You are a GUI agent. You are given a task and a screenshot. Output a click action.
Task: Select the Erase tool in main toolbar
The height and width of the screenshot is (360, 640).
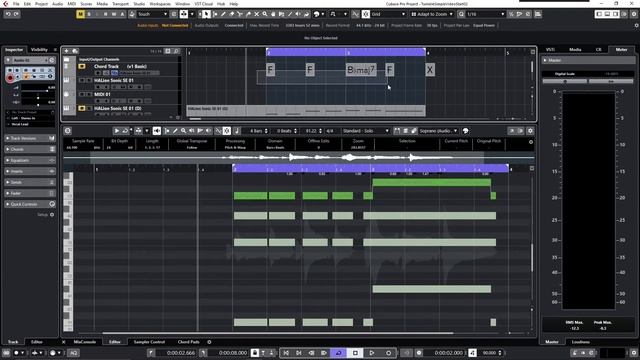point(231,14)
